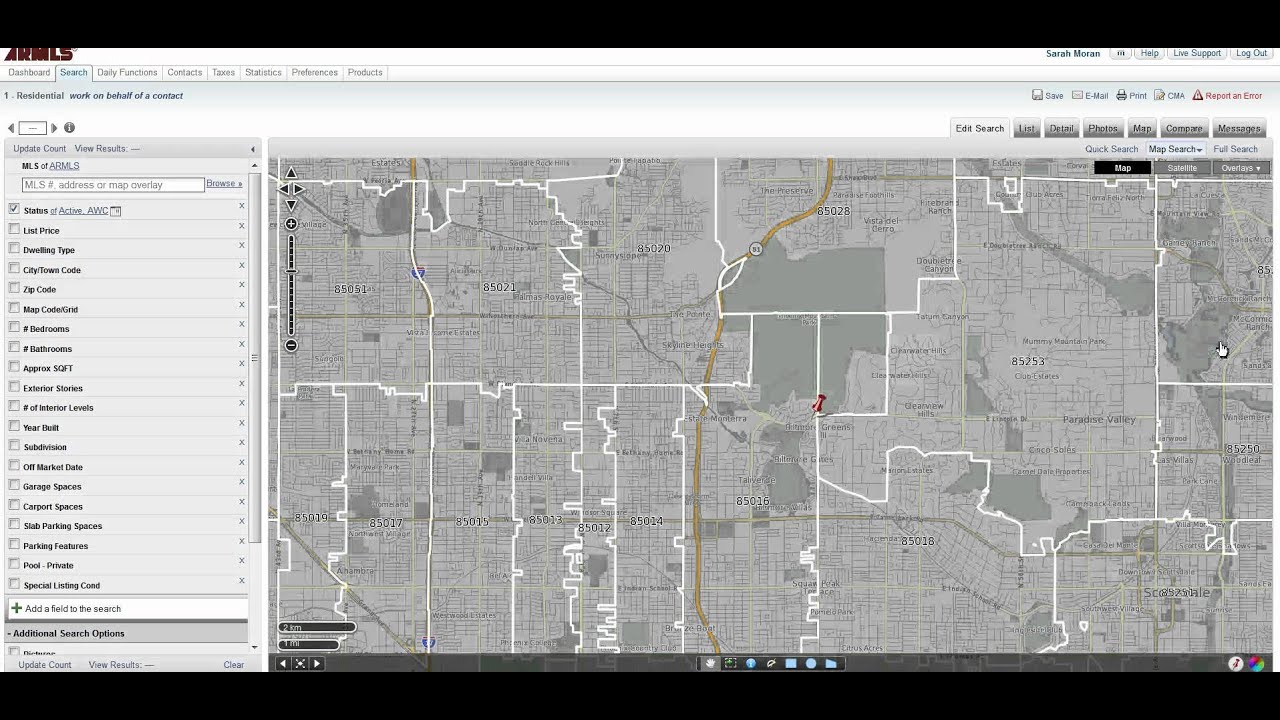Open Status field picker icon
This screenshot has width=1280, height=720.
[116, 211]
